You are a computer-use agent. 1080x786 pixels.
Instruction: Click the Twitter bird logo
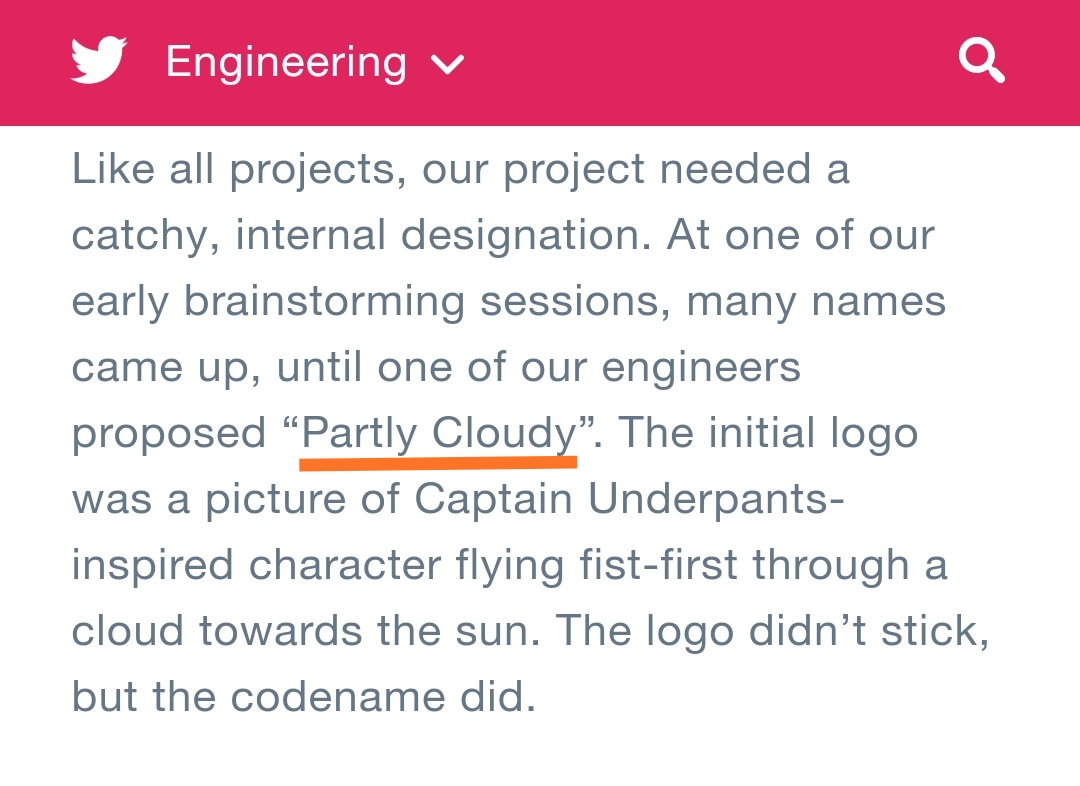(98, 61)
